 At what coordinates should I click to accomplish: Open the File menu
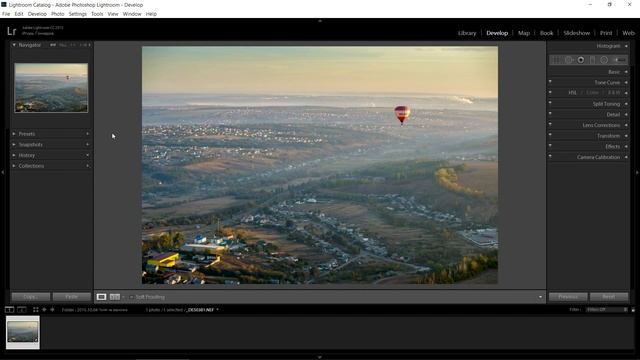point(6,14)
